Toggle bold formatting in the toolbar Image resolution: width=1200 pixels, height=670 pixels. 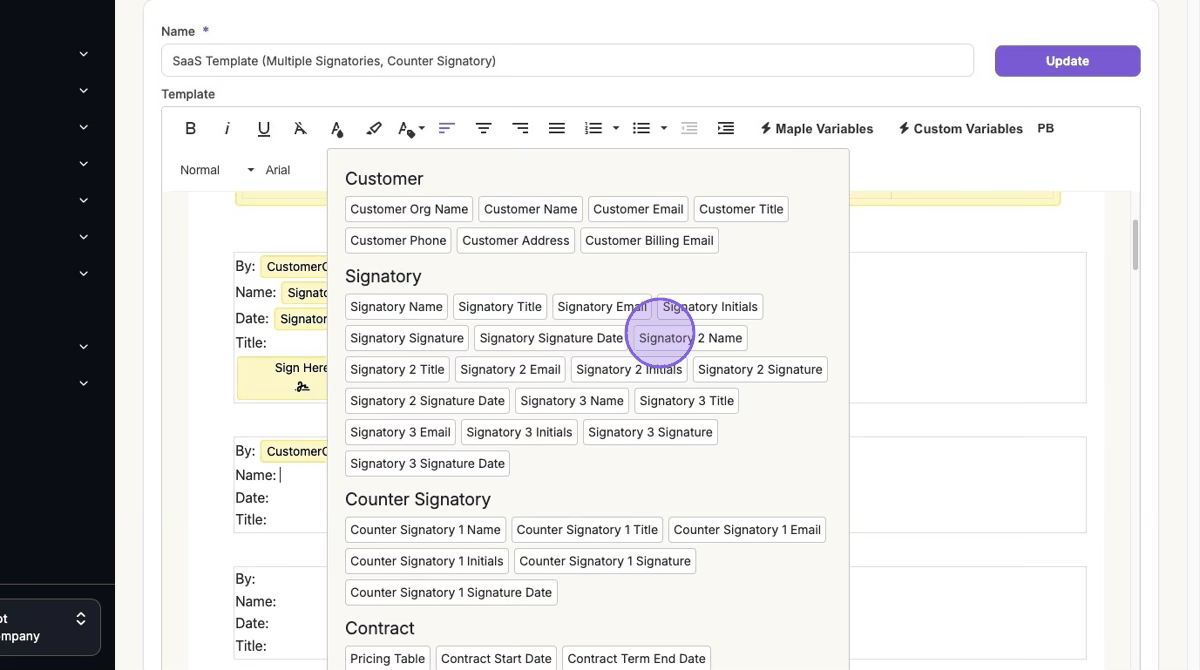click(x=190, y=128)
